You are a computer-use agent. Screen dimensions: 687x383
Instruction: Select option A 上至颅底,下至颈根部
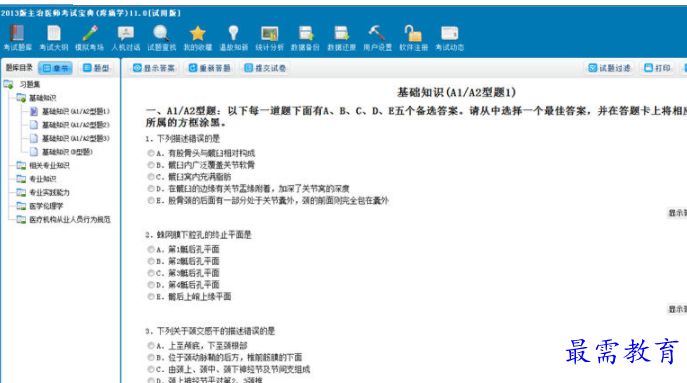pyautogui.click(x=151, y=346)
